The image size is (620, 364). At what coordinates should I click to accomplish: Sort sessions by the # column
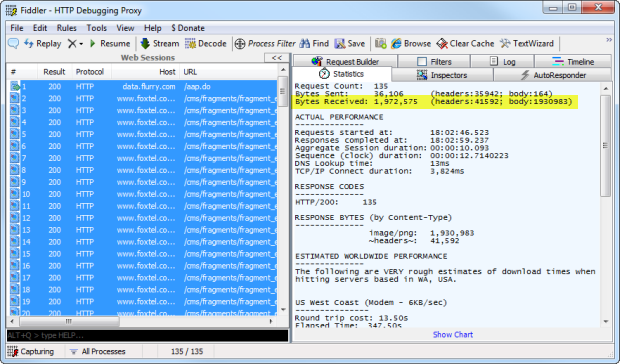point(23,72)
